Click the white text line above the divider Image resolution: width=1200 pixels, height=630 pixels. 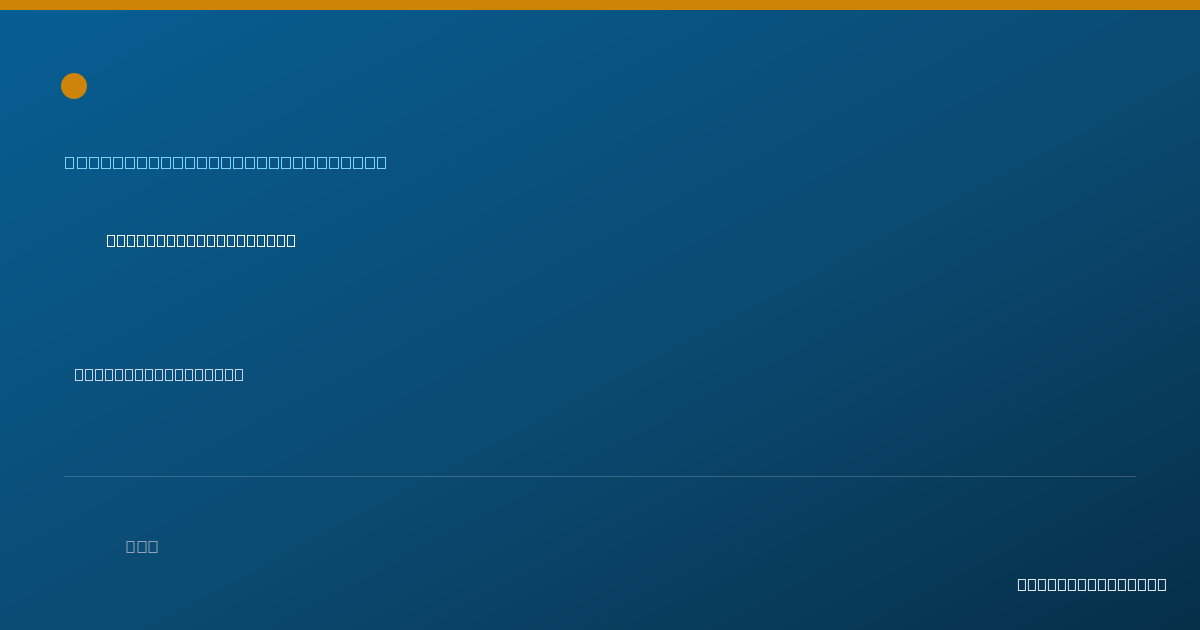click(159, 374)
